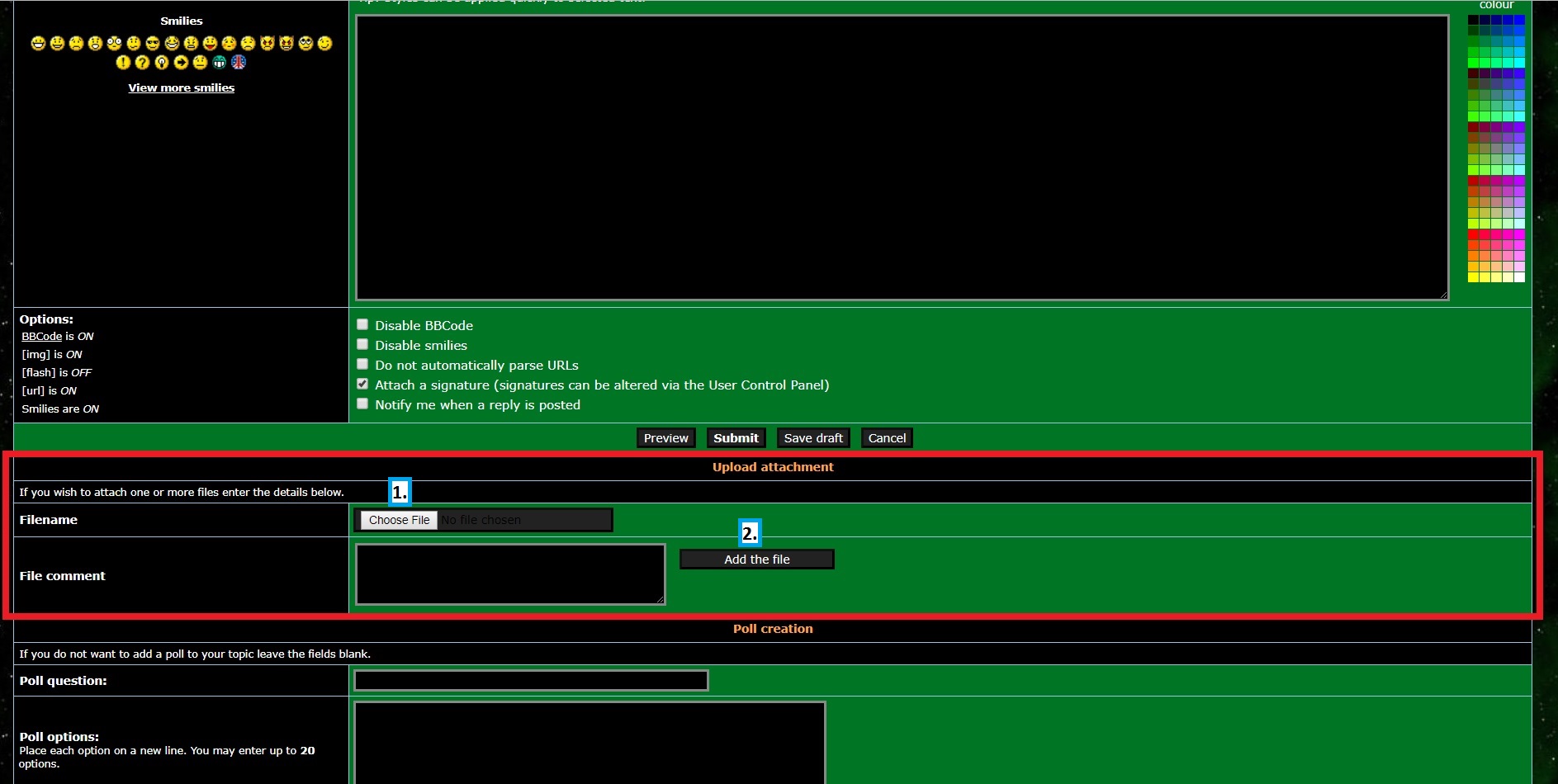Insert the exclamation mark smiley

point(123,62)
